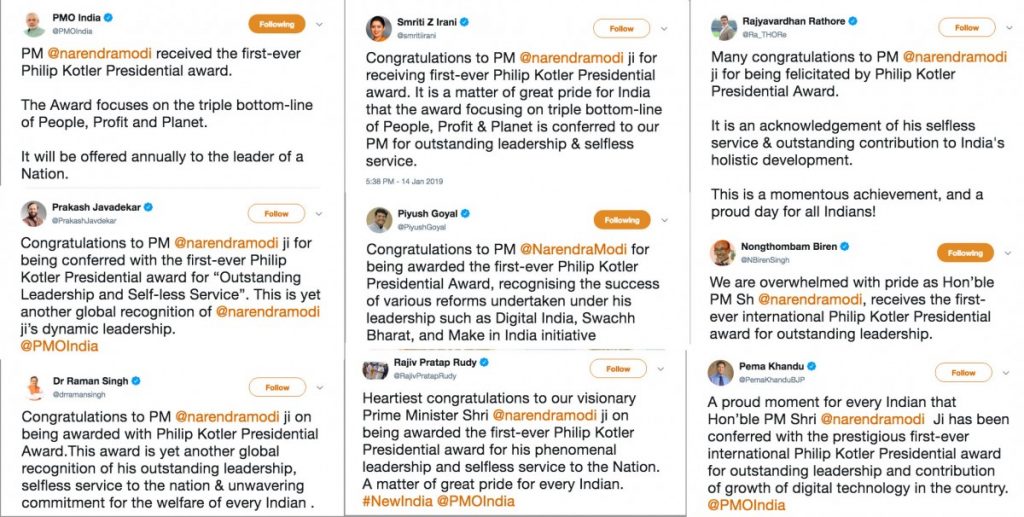
Task: Unfollow Piyush Goyal via Following button
Action: tap(621, 220)
